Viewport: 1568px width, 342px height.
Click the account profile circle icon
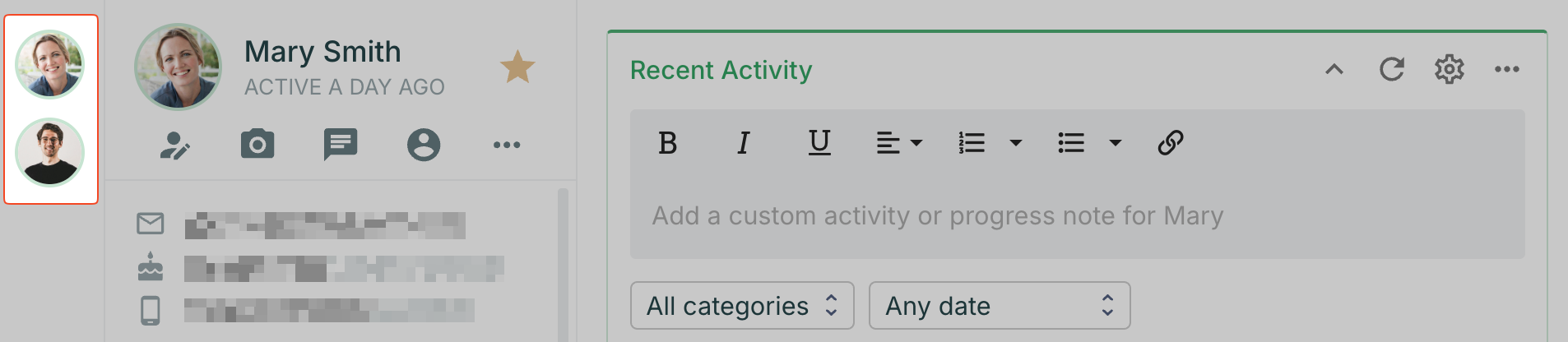coord(424,145)
